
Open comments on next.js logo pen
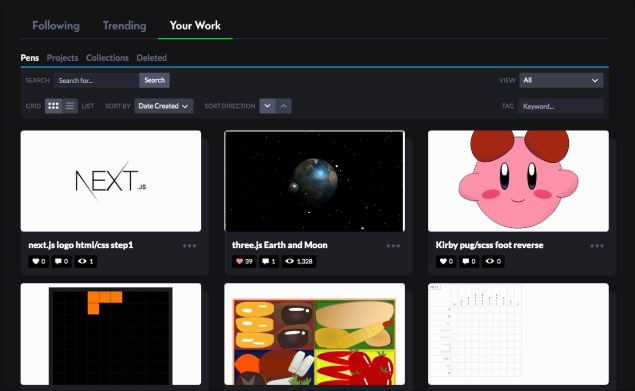tap(61, 261)
